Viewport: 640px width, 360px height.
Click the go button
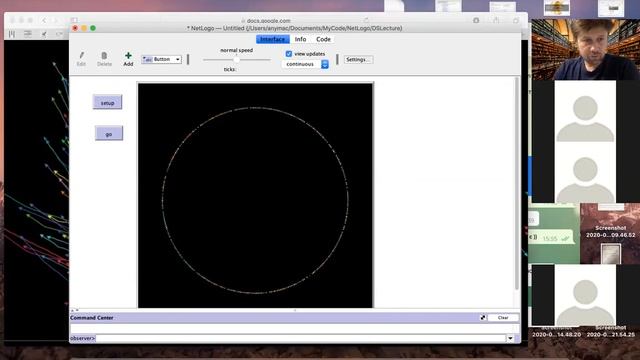109,133
